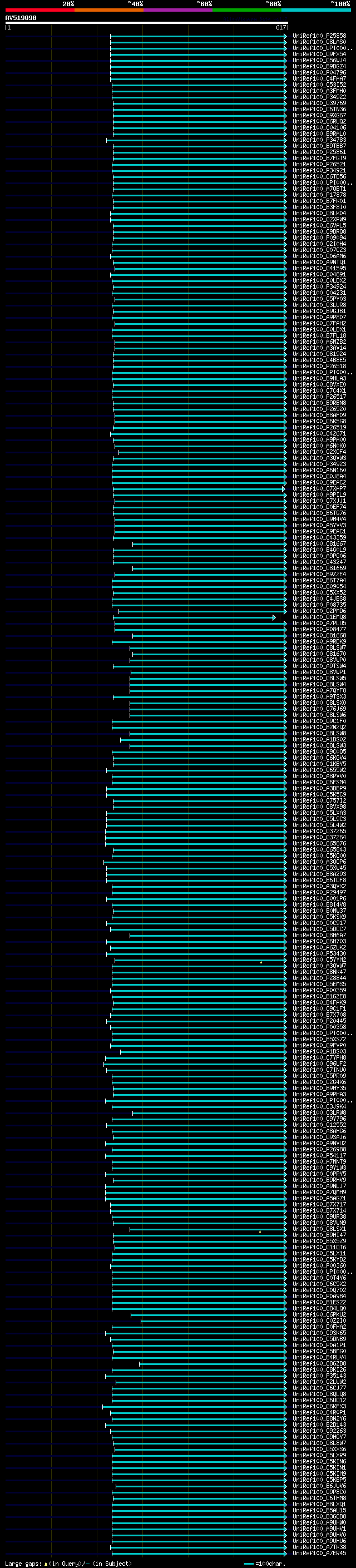Click the red 20% identity legend segment
This screenshot has width=356, height=1568.
click(x=40, y=10)
